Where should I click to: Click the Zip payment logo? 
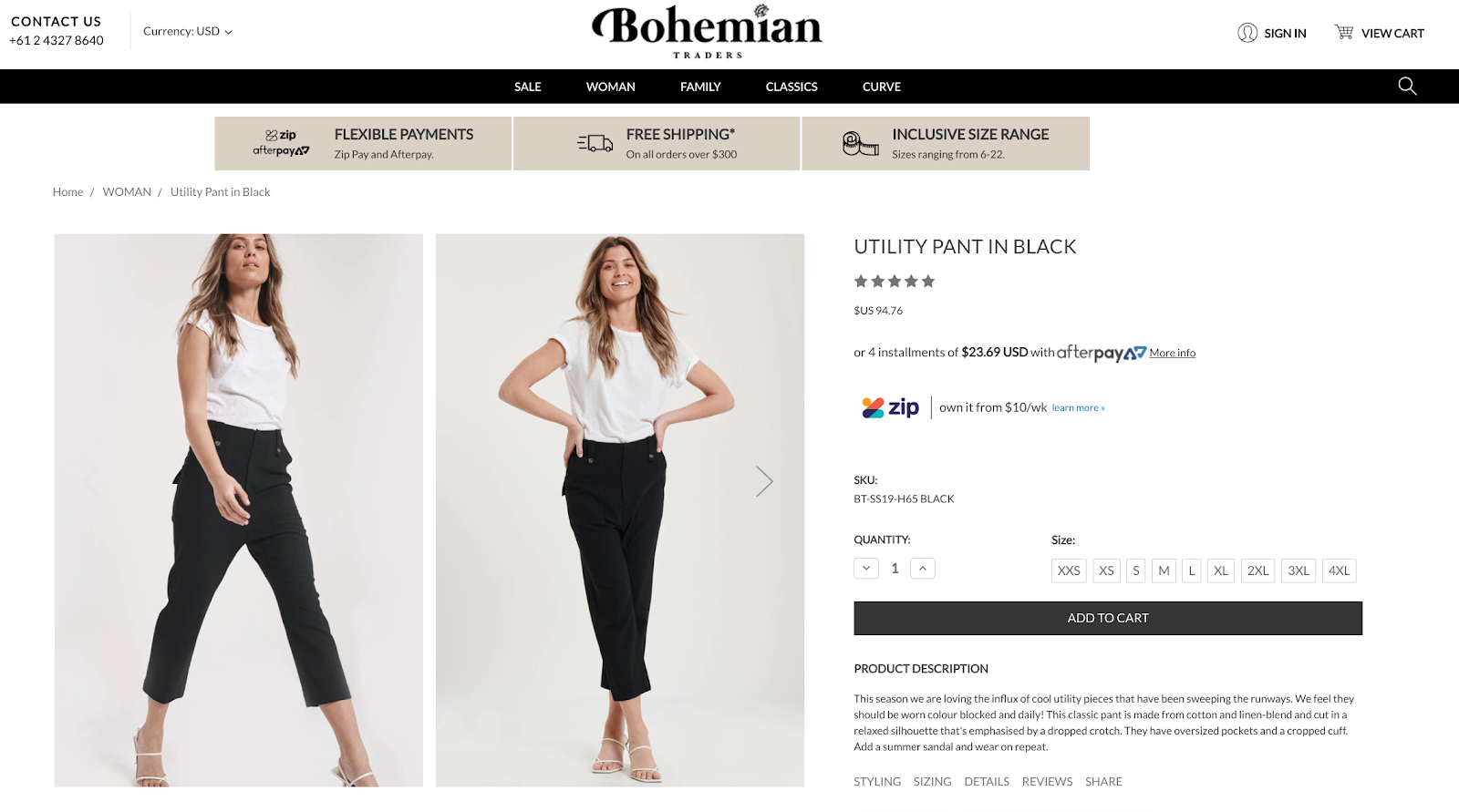[891, 407]
